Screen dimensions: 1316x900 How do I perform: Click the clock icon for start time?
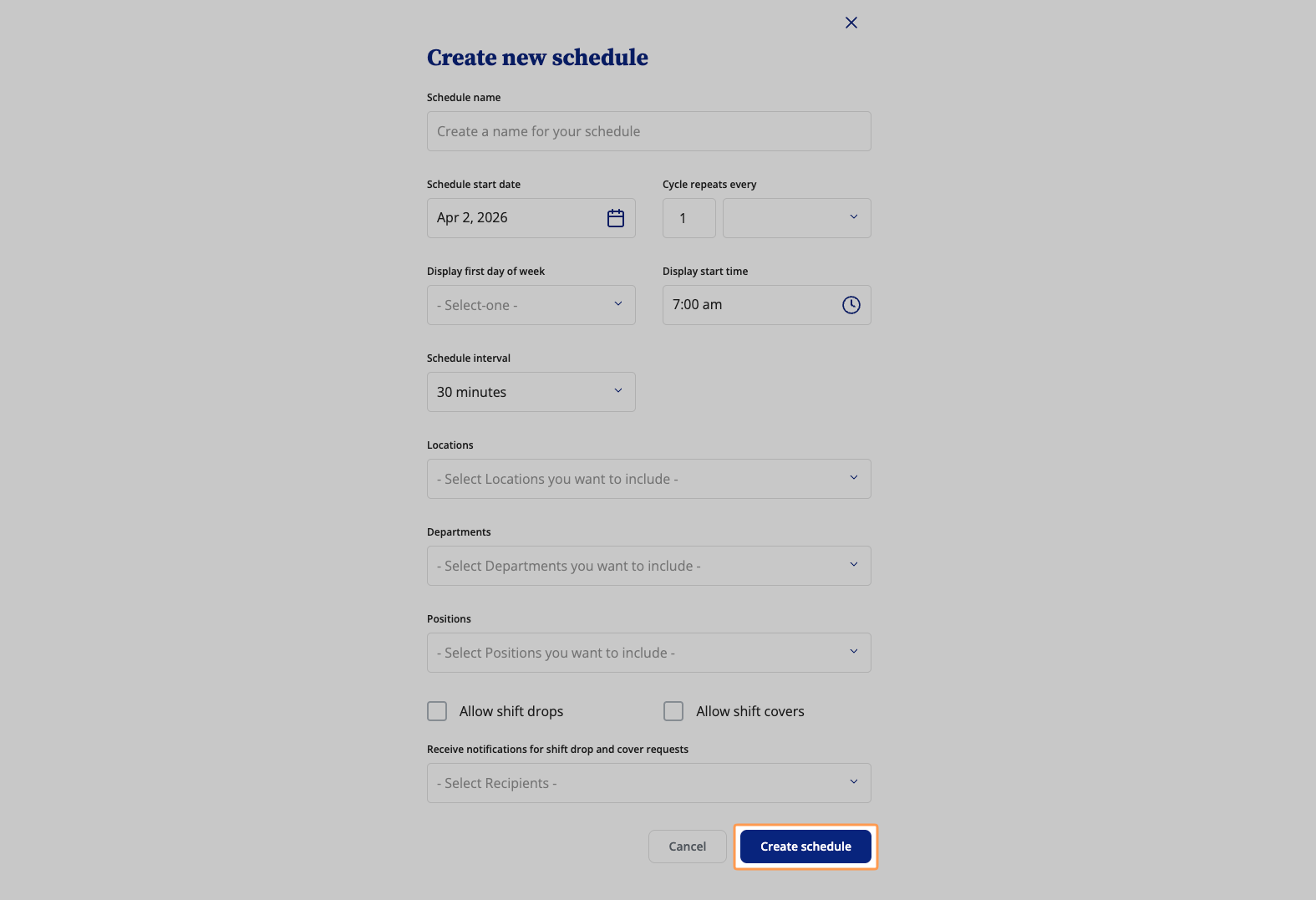pos(851,305)
